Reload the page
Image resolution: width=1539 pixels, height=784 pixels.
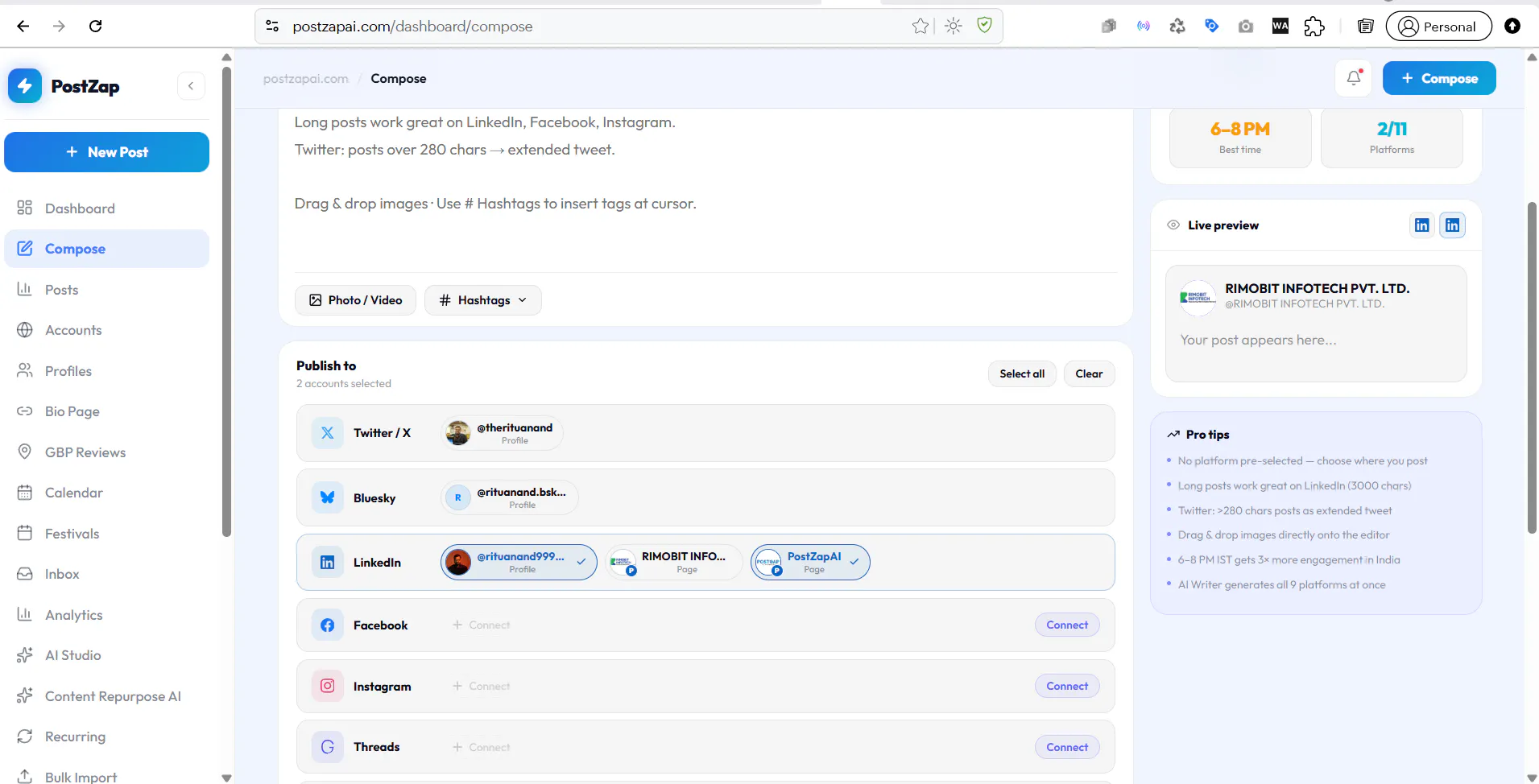[95, 26]
